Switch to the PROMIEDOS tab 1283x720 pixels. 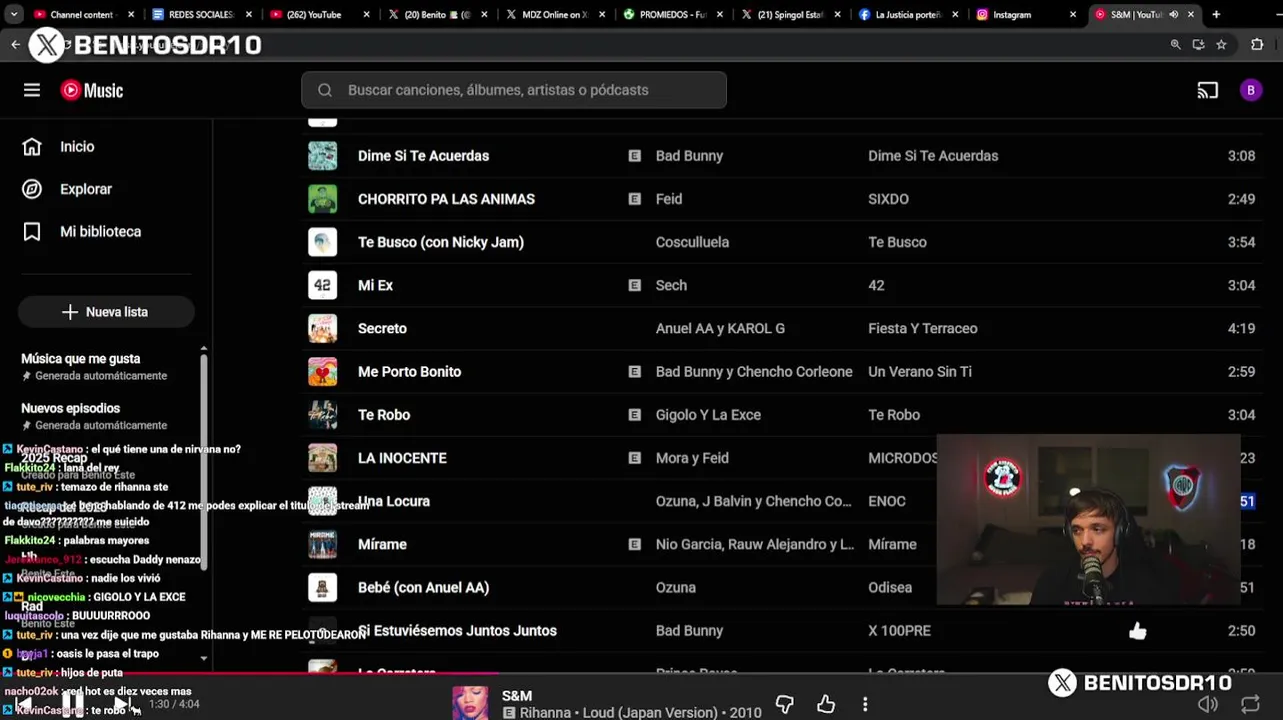point(671,15)
